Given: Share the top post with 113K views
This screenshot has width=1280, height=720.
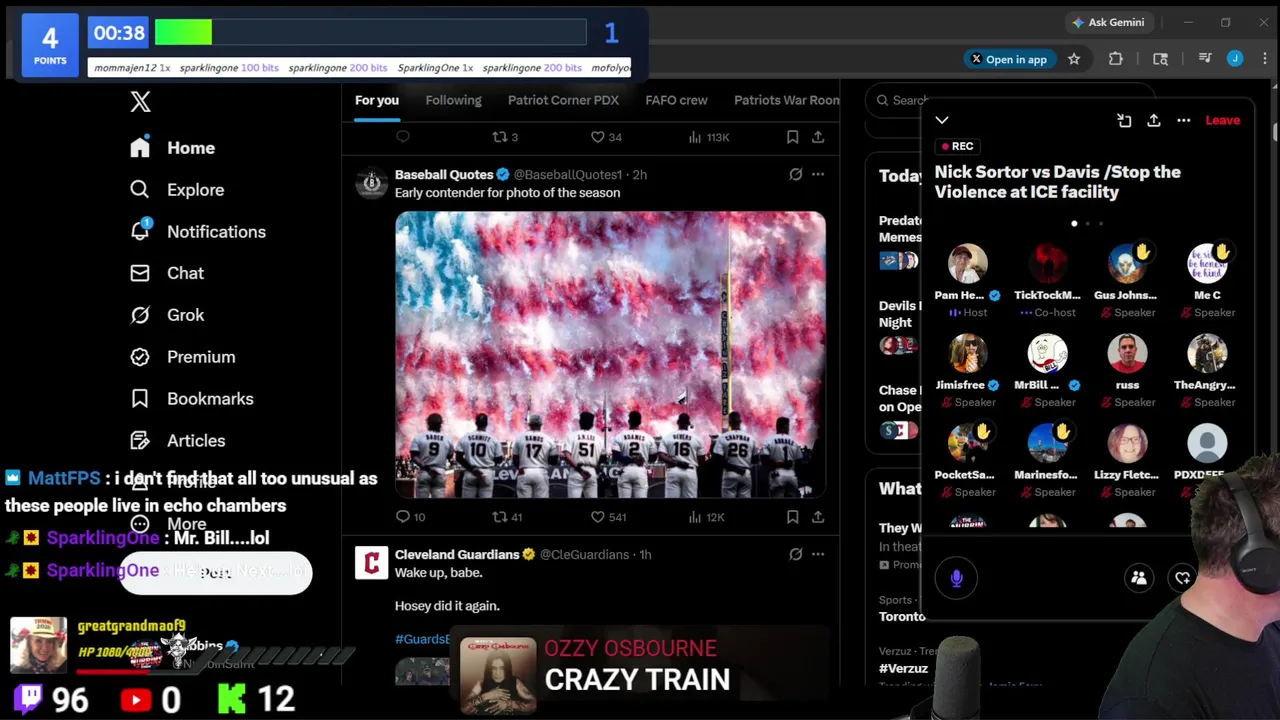Looking at the screenshot, I should [x=818, y=137].
